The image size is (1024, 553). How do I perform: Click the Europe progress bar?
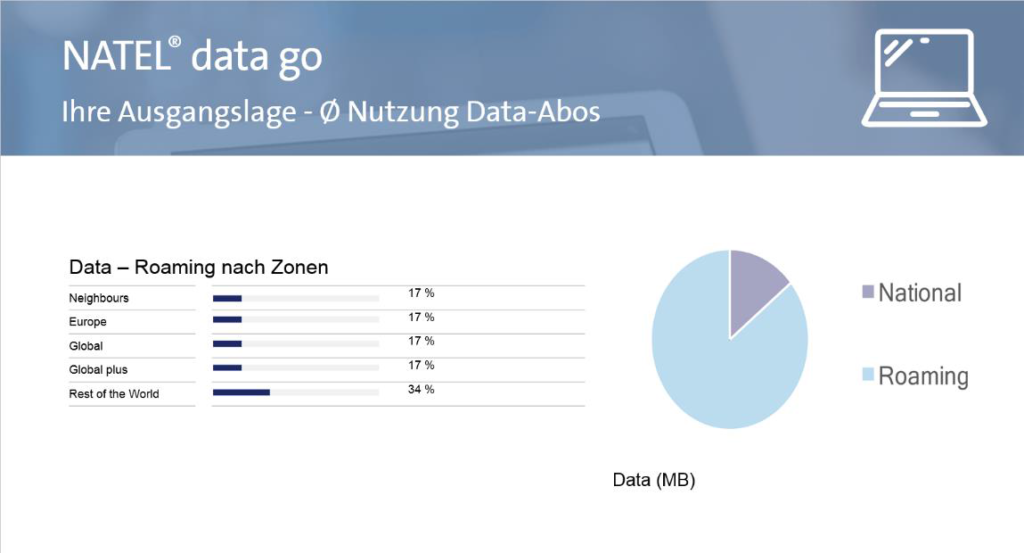click(x=296, y=319)
